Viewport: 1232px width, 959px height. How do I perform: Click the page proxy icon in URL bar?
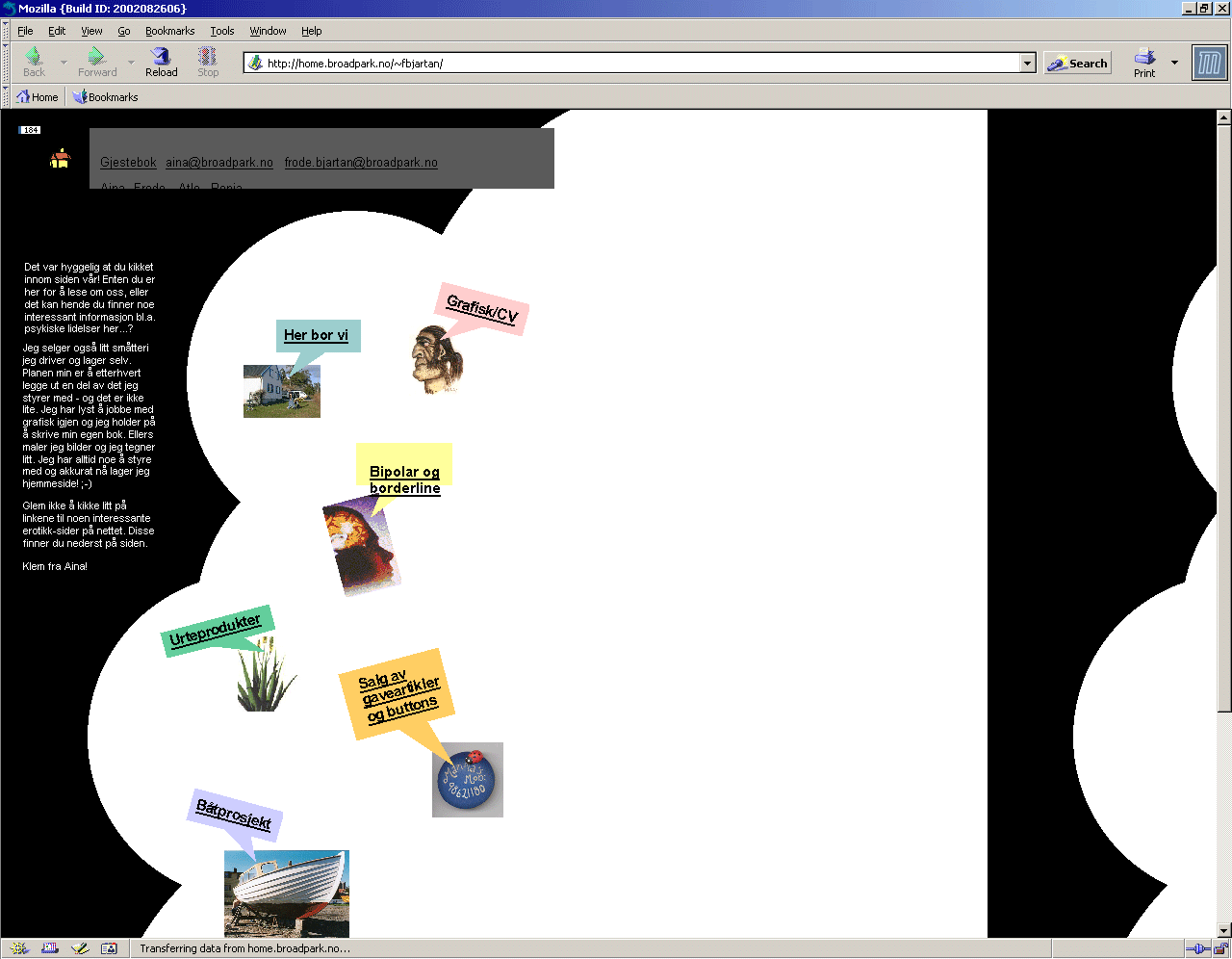(255, 64)
